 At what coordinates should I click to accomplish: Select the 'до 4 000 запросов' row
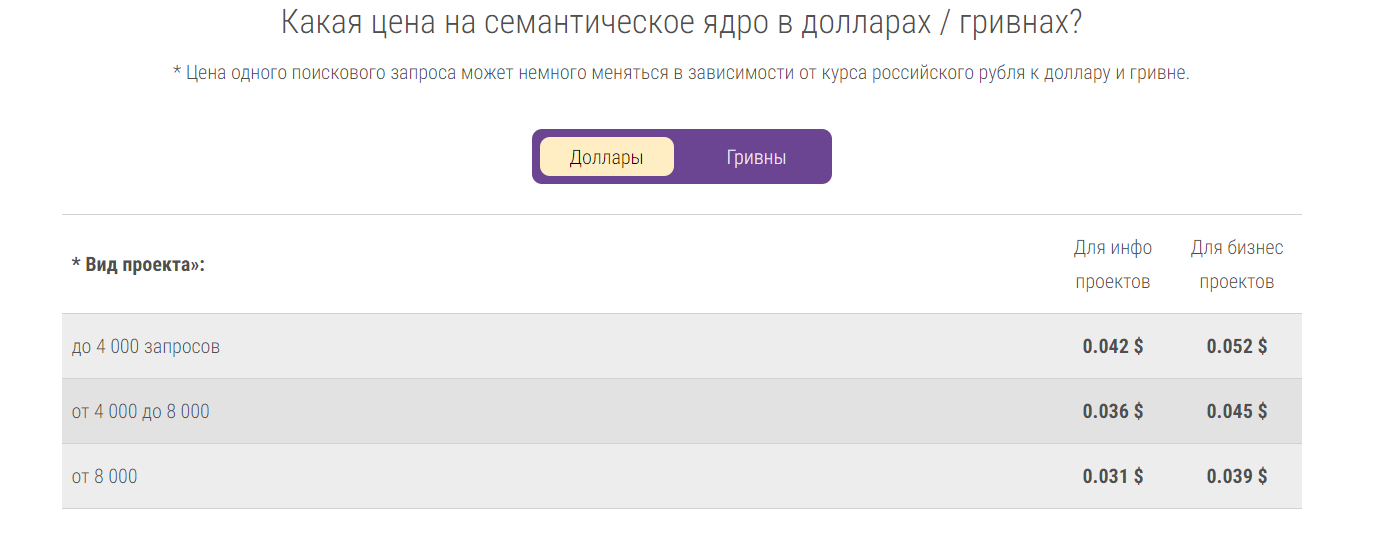click(x=681, y=346)
